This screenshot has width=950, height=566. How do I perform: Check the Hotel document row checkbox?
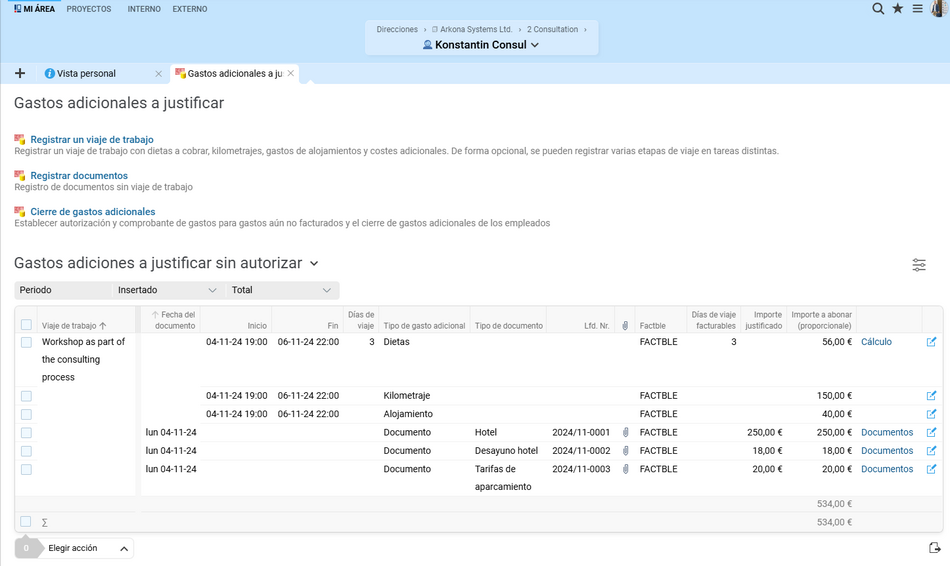click(x=26, y=433)
